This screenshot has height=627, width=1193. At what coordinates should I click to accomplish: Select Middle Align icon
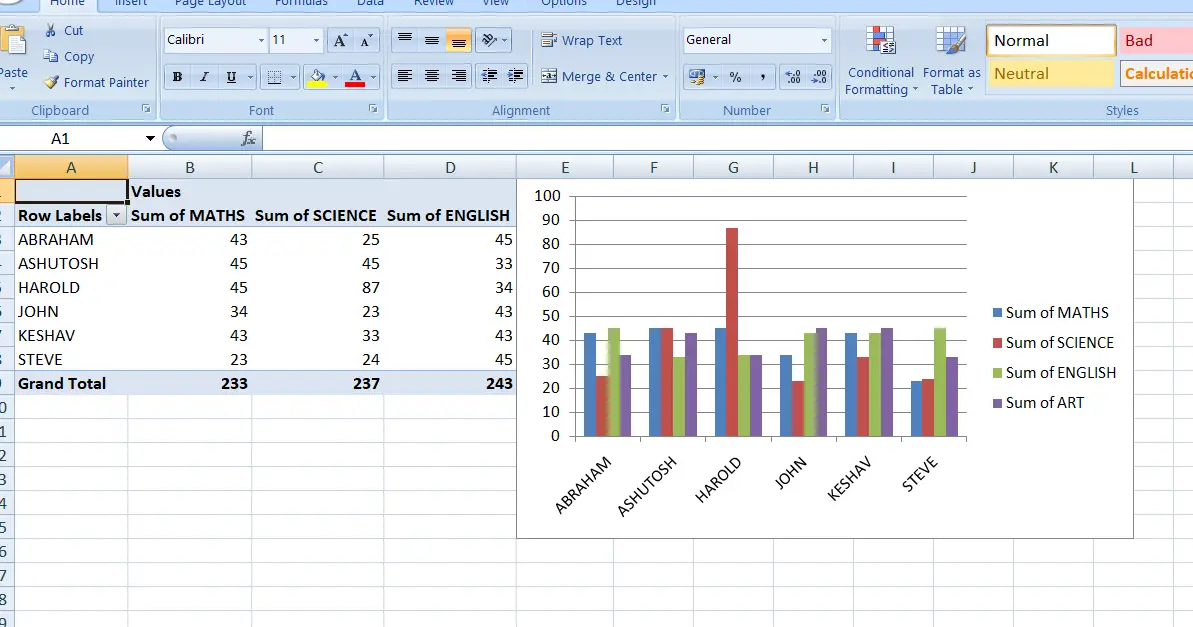[x=431, y=40]
